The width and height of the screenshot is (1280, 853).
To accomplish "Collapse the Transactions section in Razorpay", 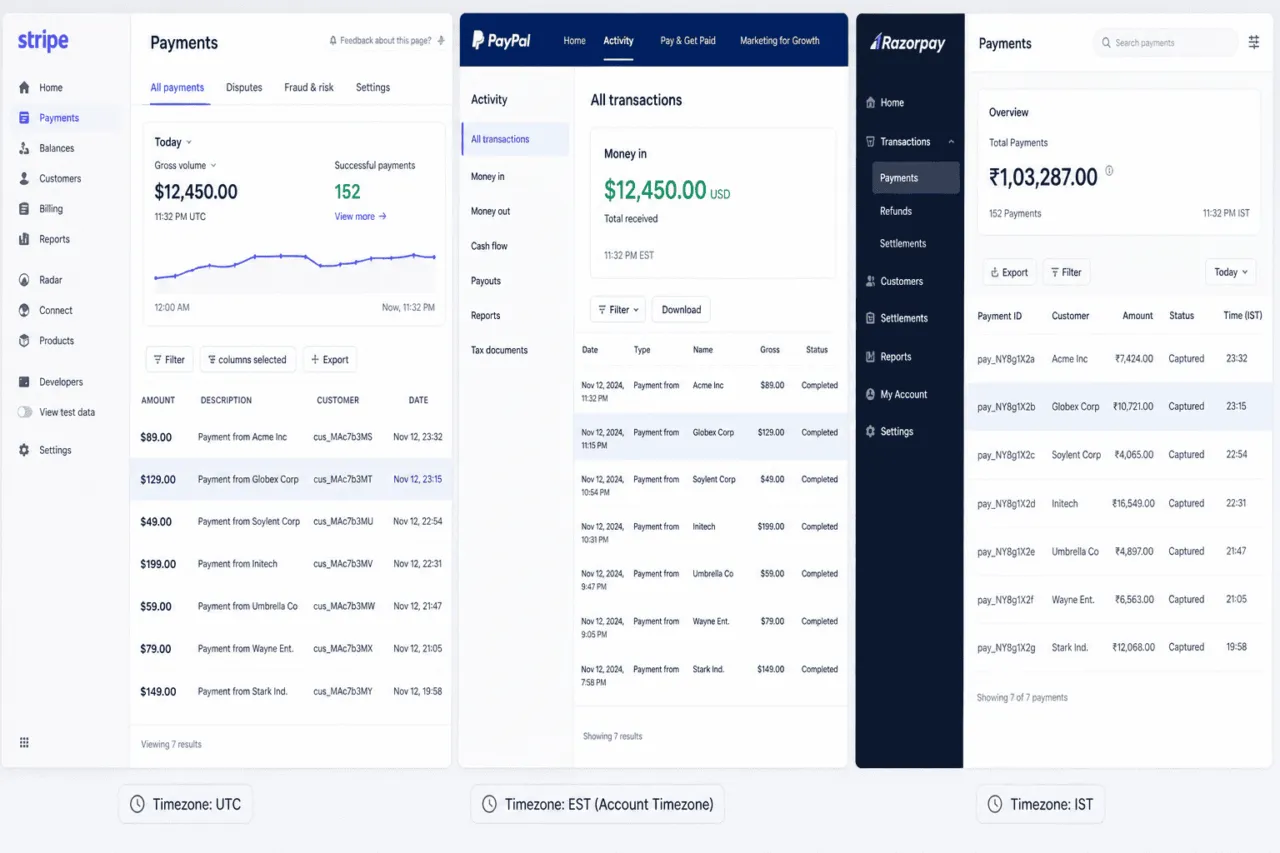I will tap(951, 142).
